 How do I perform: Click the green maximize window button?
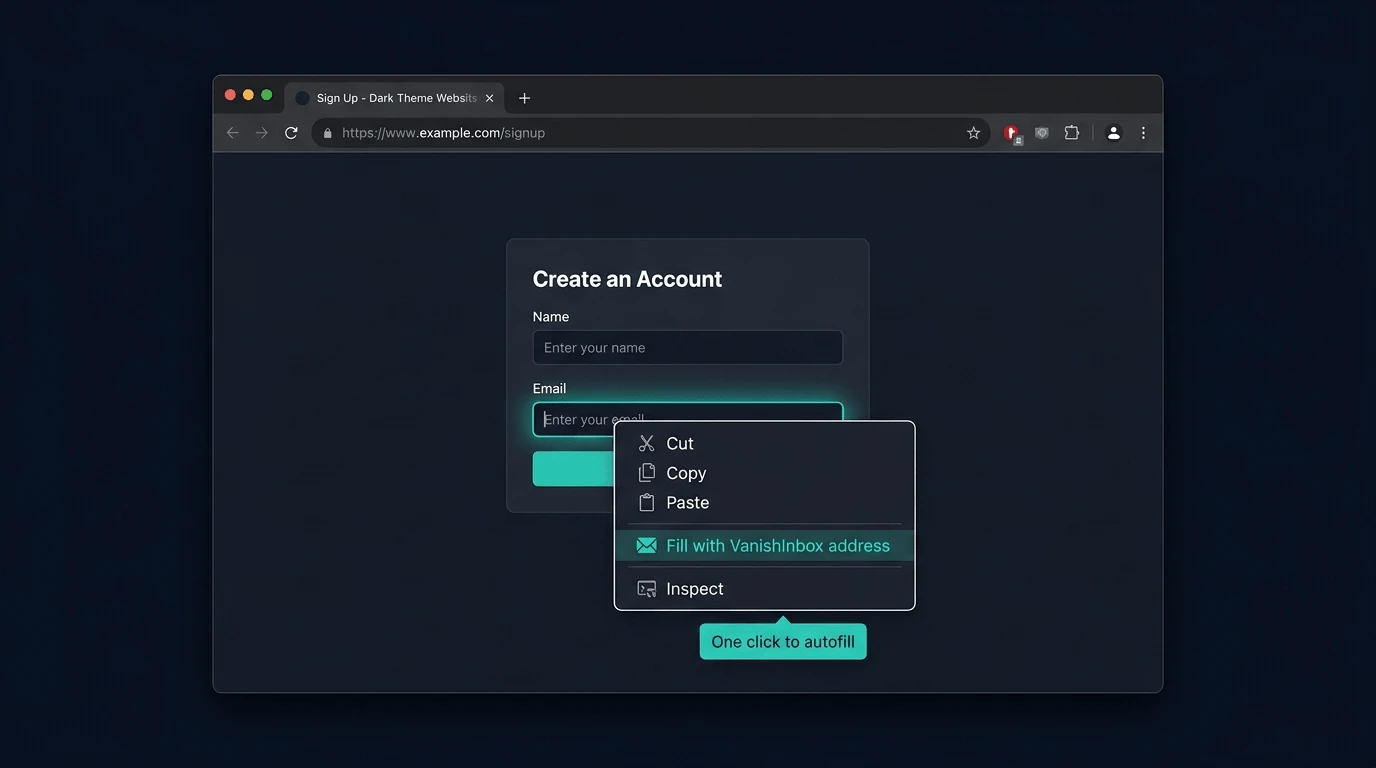click(x=266, y=95)
